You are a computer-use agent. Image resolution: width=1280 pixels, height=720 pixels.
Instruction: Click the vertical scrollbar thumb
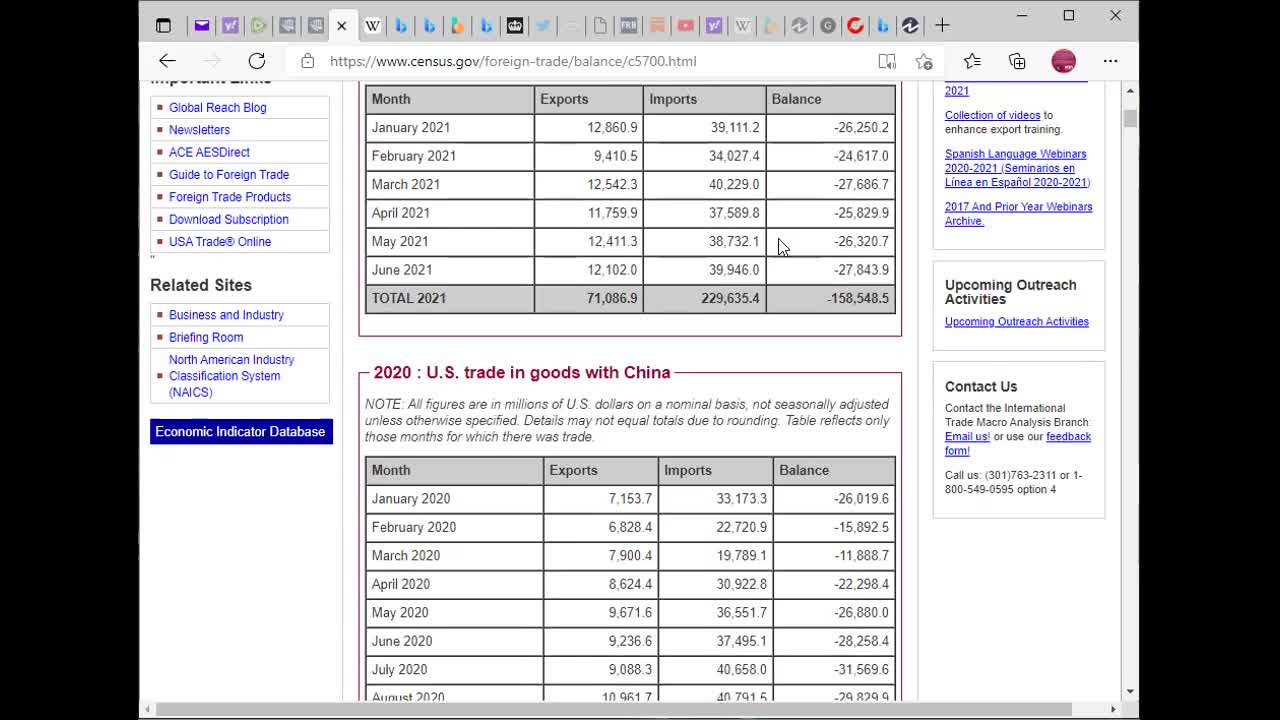[1130, 118]
